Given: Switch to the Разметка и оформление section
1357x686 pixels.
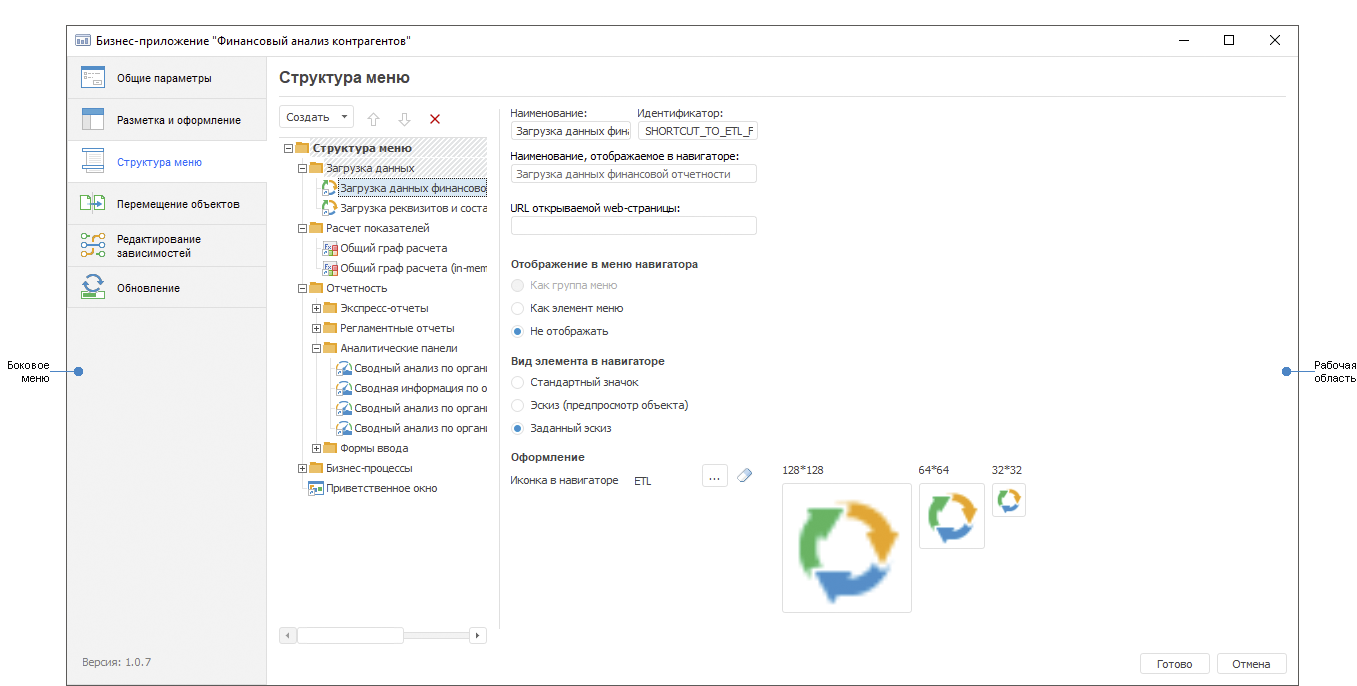Looking at the screenshot, I should coord(178,120).
